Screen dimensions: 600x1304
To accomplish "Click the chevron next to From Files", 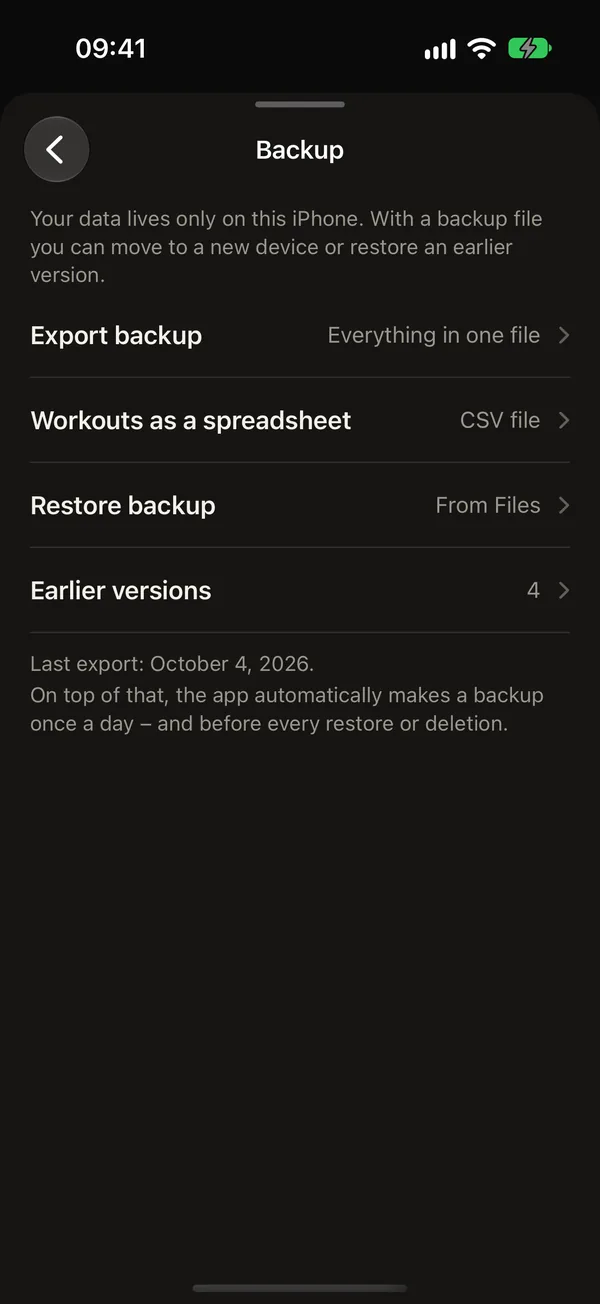I will 564,505.
